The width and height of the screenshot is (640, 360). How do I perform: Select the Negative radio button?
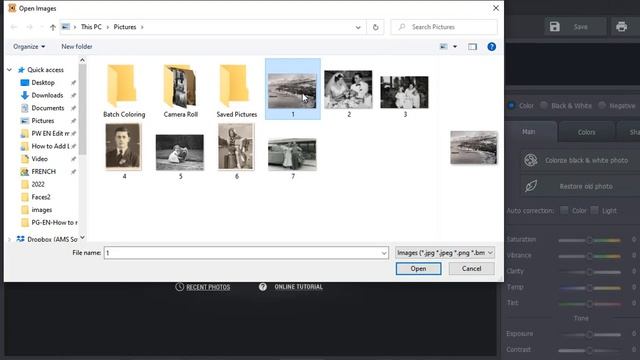[x=602, y=105]
